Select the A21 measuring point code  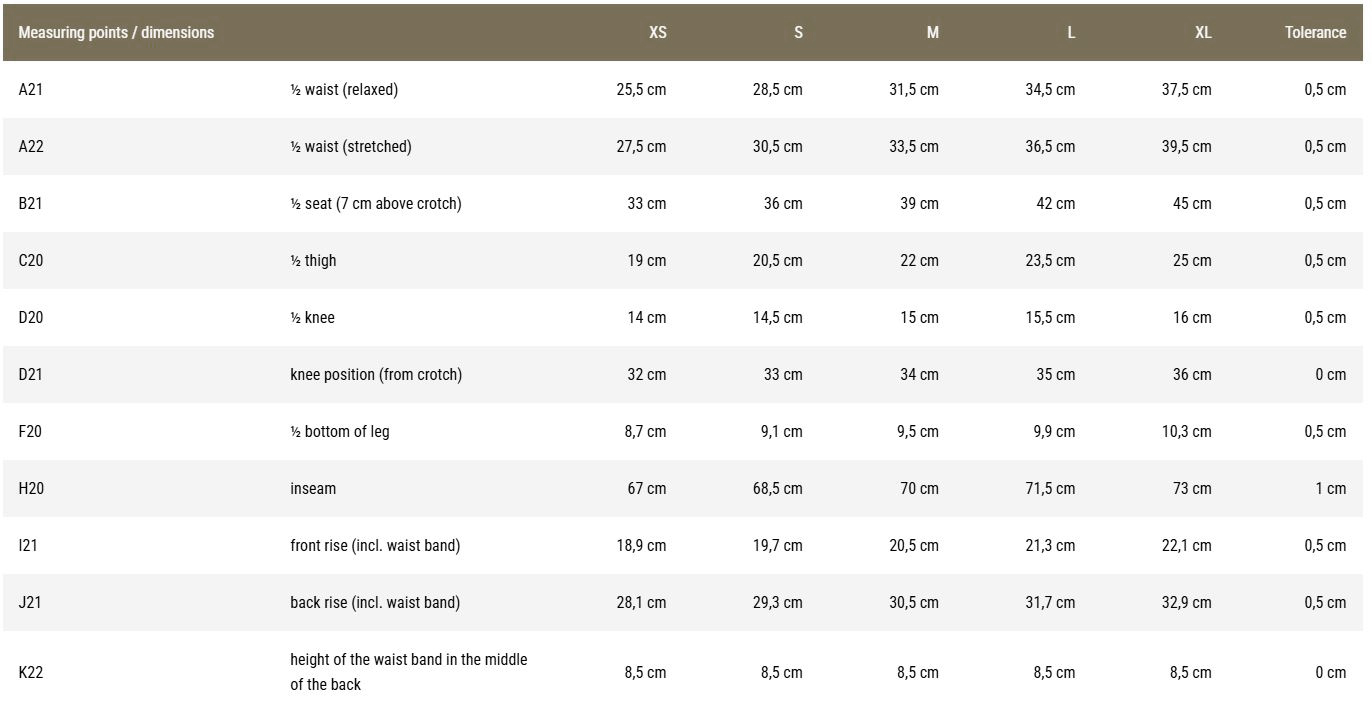coord(31,89)
